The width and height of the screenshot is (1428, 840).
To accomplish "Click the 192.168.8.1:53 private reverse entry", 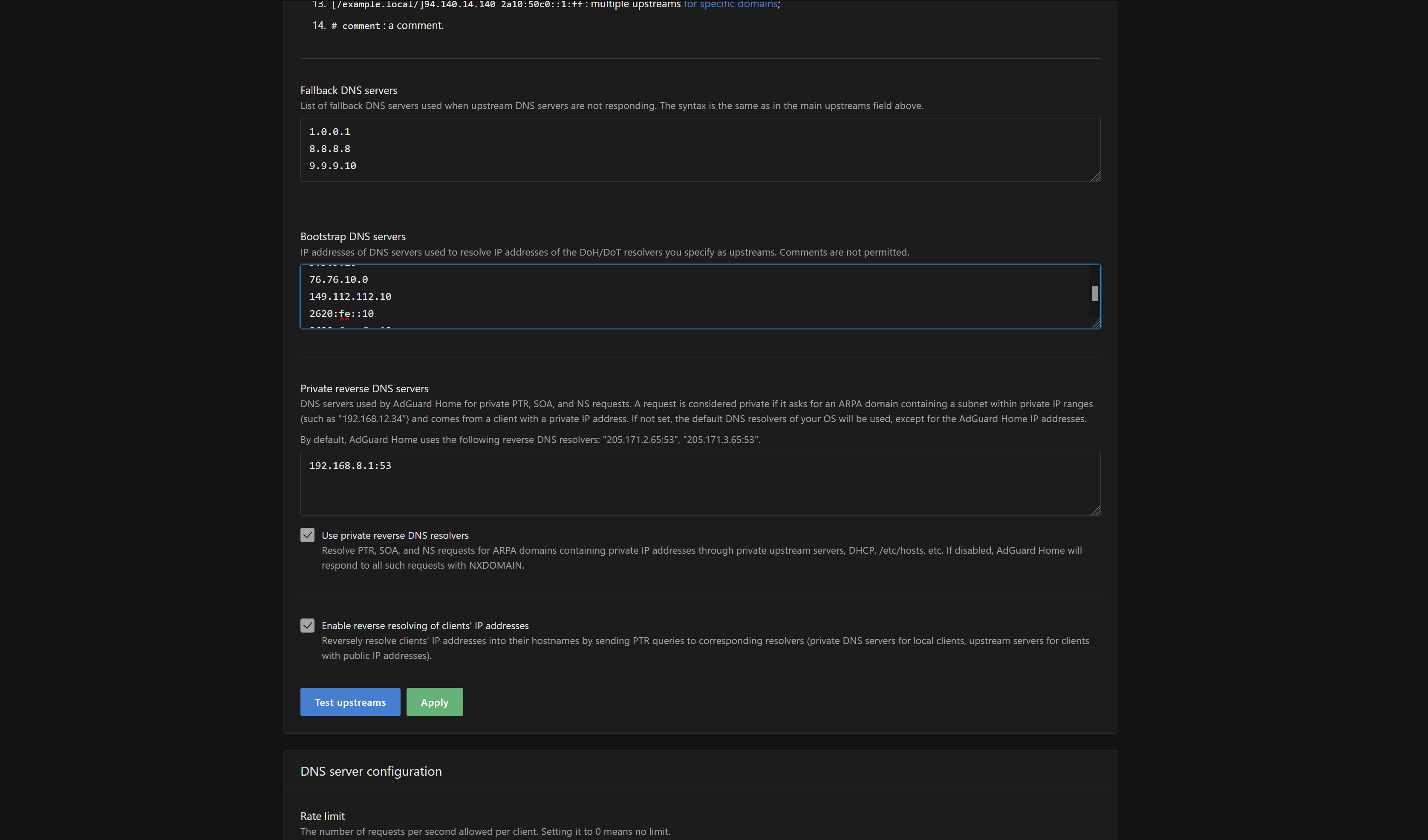I will [350, 466].
